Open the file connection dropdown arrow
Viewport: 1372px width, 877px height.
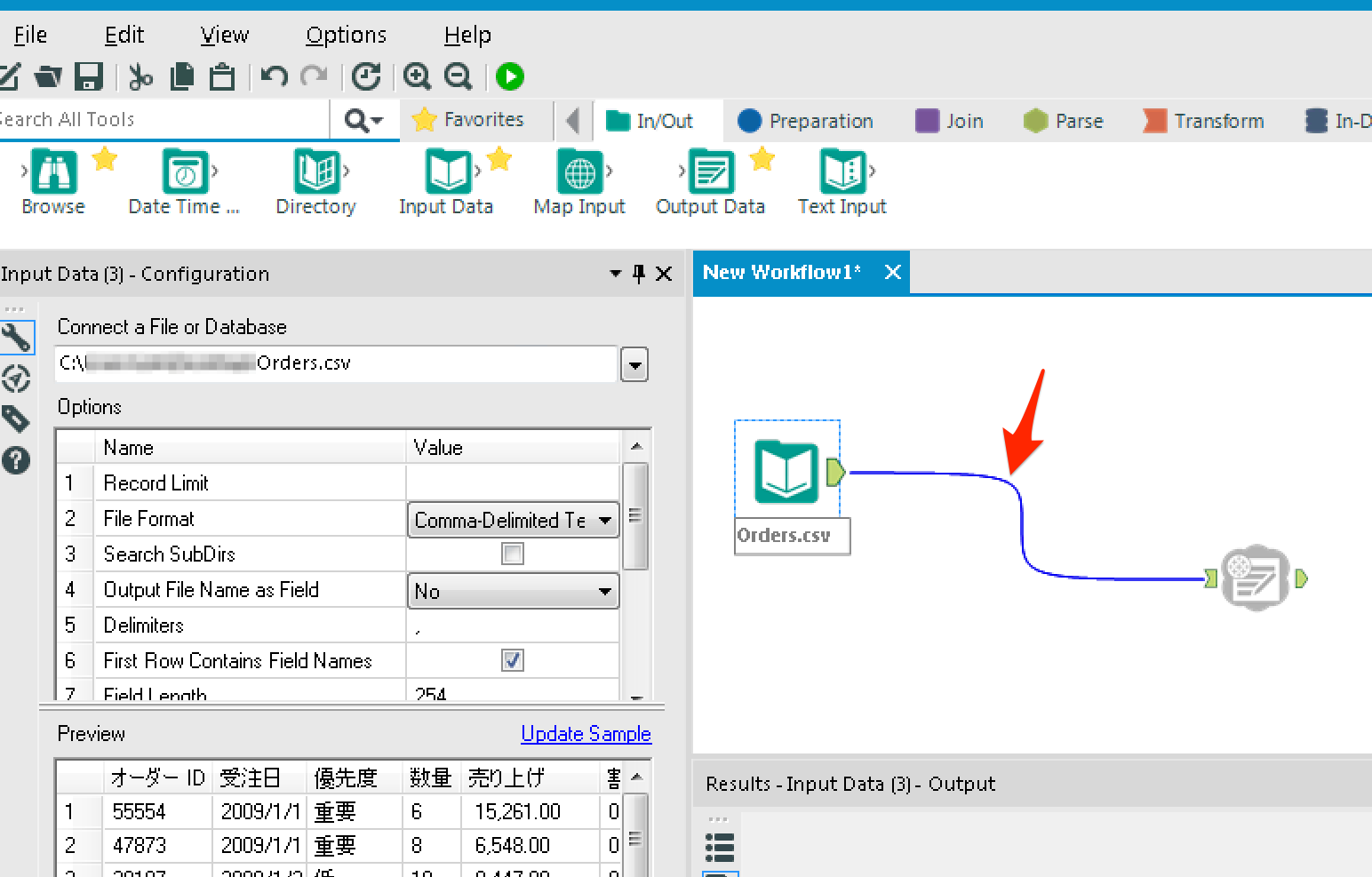(634, 364)
